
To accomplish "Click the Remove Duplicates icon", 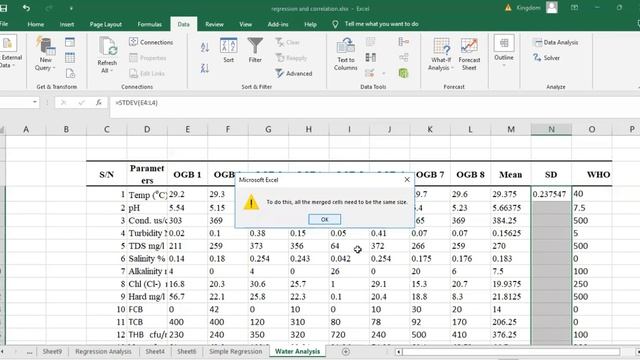I will coord(371,57).
